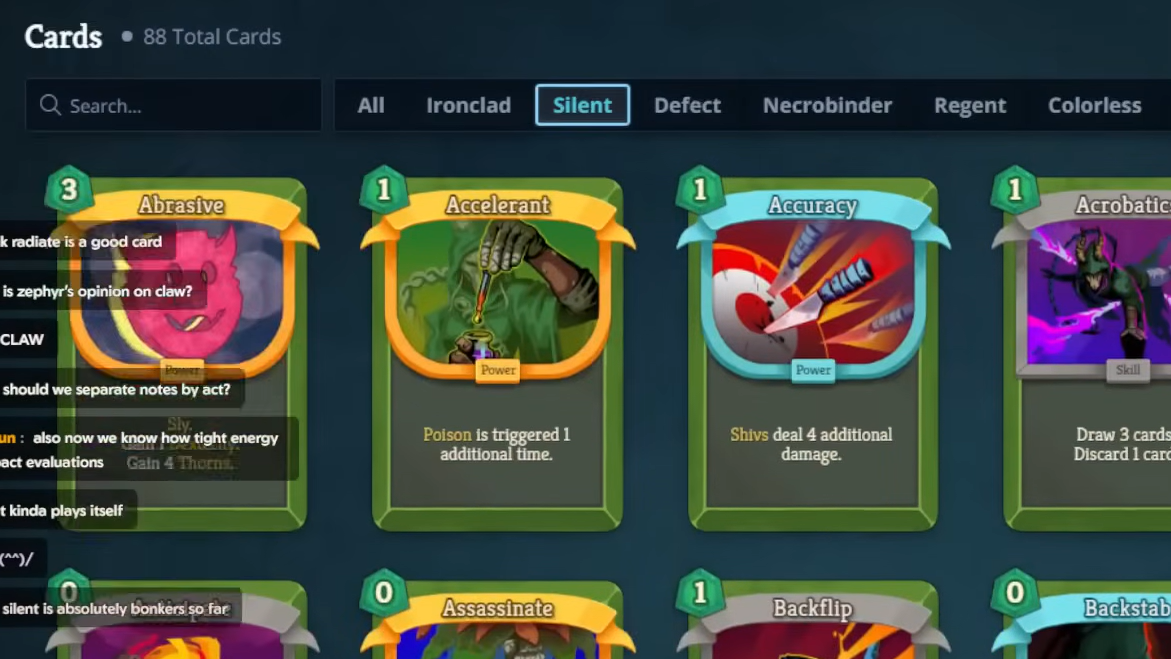Open the Defect cards tab
The height and width of the screenshot is (659, 1171).
687,105
